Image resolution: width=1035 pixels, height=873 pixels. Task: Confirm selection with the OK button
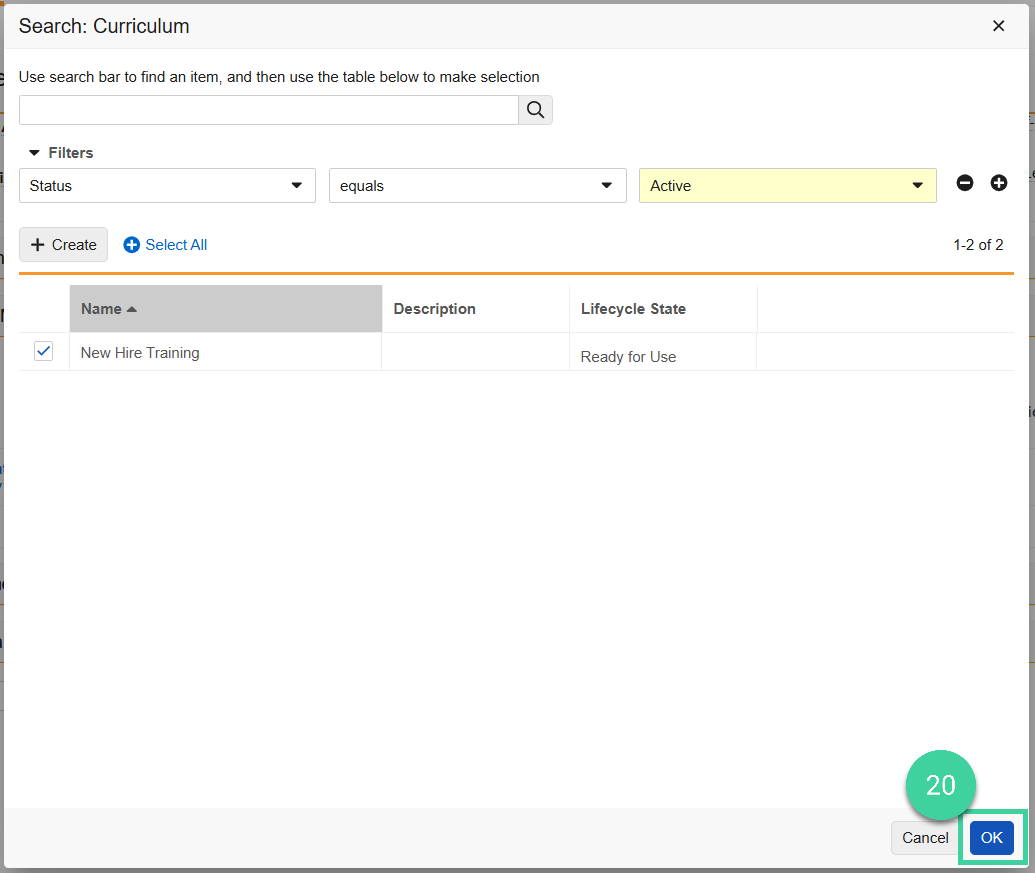point(991,838)
